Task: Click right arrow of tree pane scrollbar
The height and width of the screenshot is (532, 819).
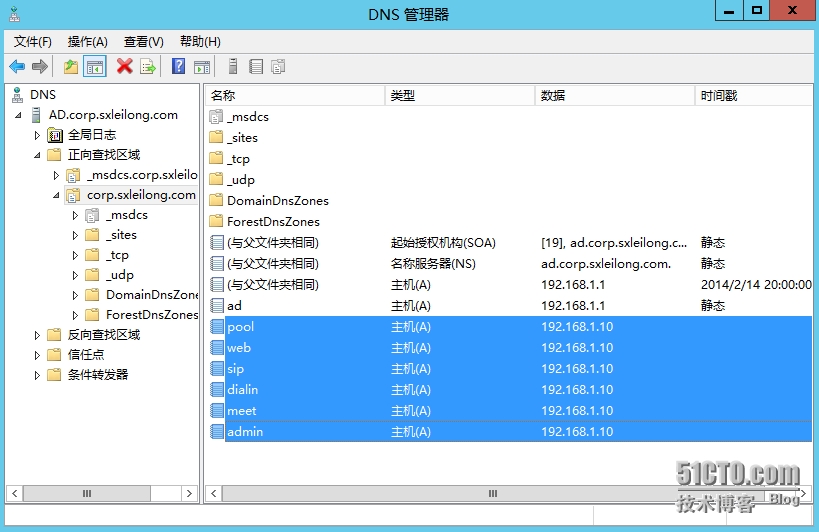Action: [x=189, y=493]
